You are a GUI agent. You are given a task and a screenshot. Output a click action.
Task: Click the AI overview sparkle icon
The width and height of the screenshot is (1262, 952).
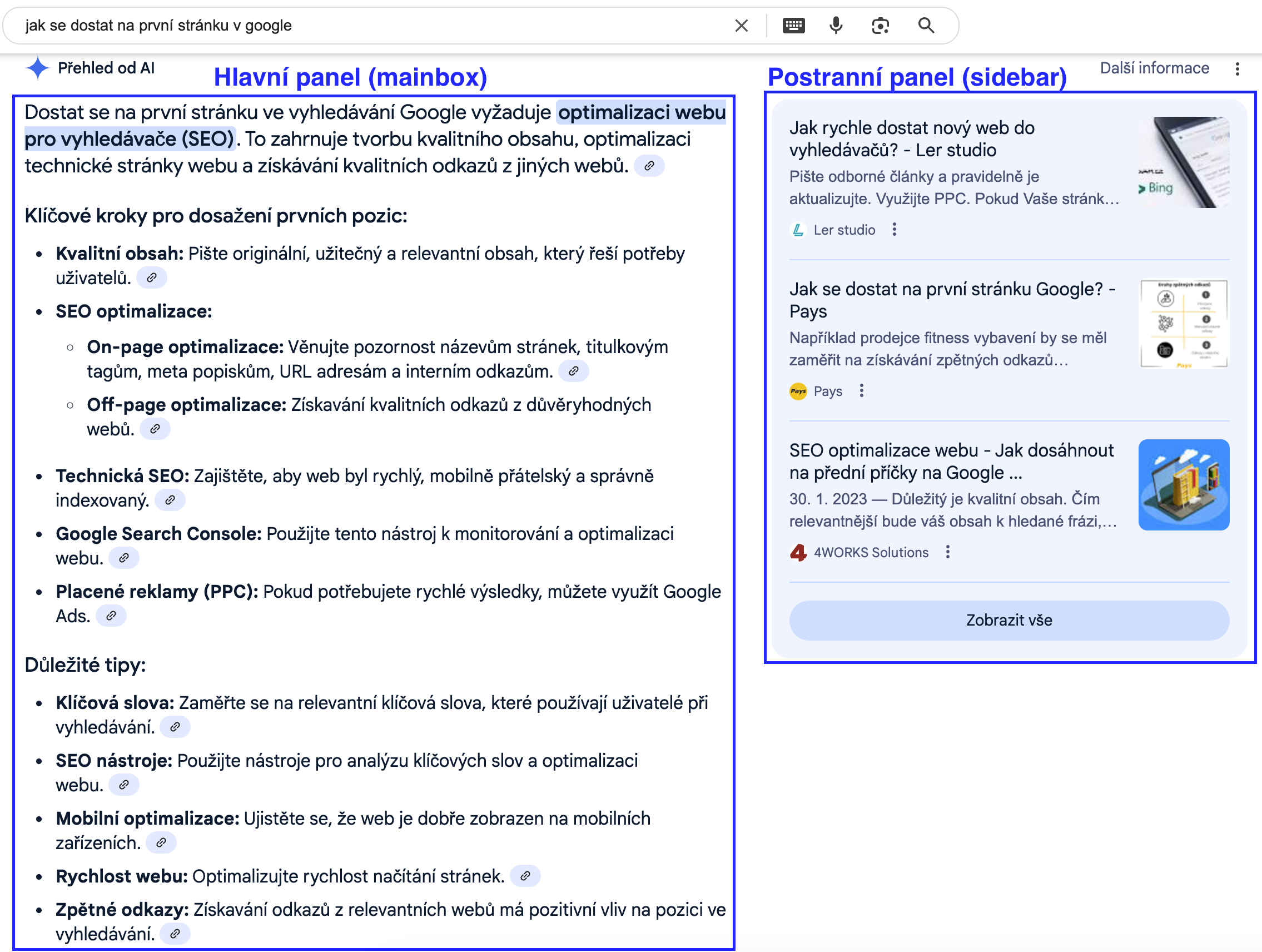38,68
